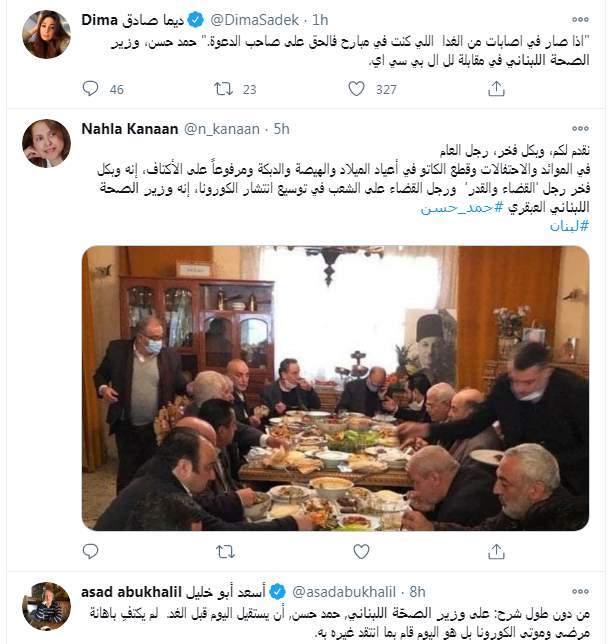Share Nahla Kanaan's tweet
The width and height of the screenshot is (611, 644).
click(496, 551)
